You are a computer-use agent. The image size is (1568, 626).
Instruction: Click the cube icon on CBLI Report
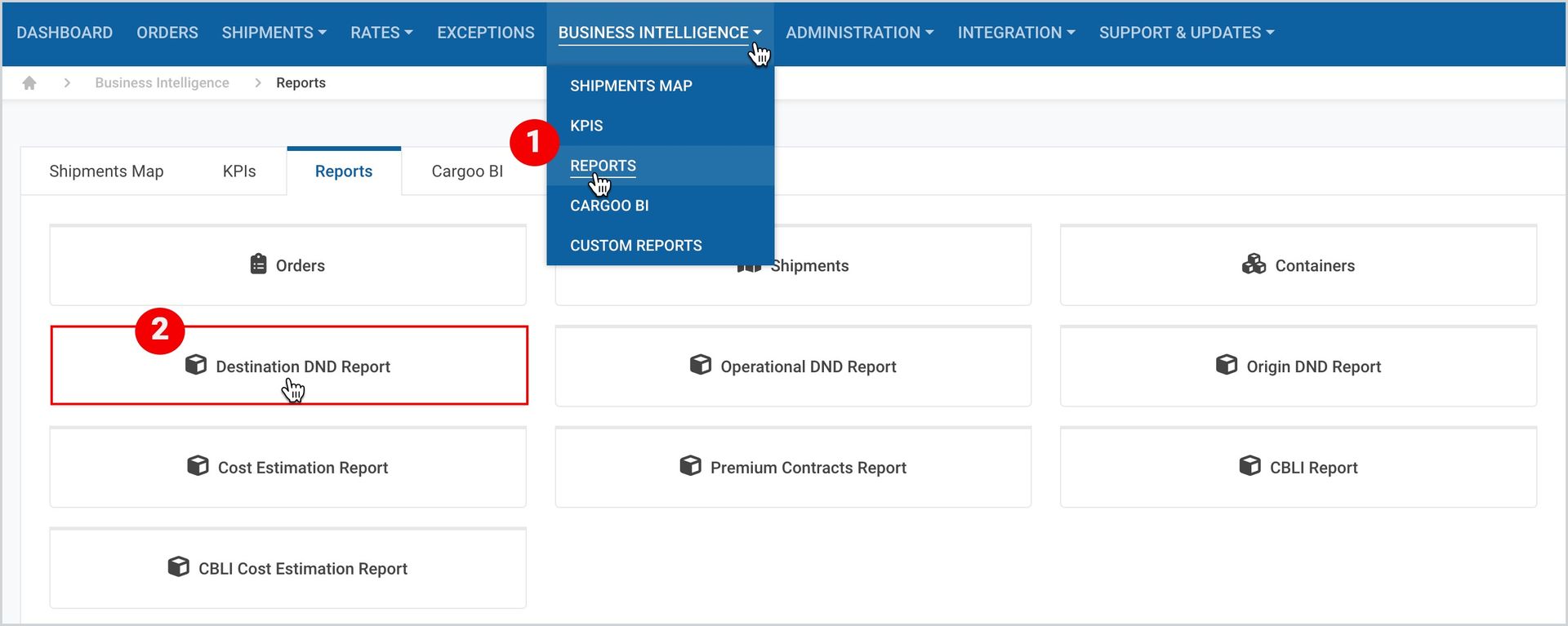point(1250,466)
